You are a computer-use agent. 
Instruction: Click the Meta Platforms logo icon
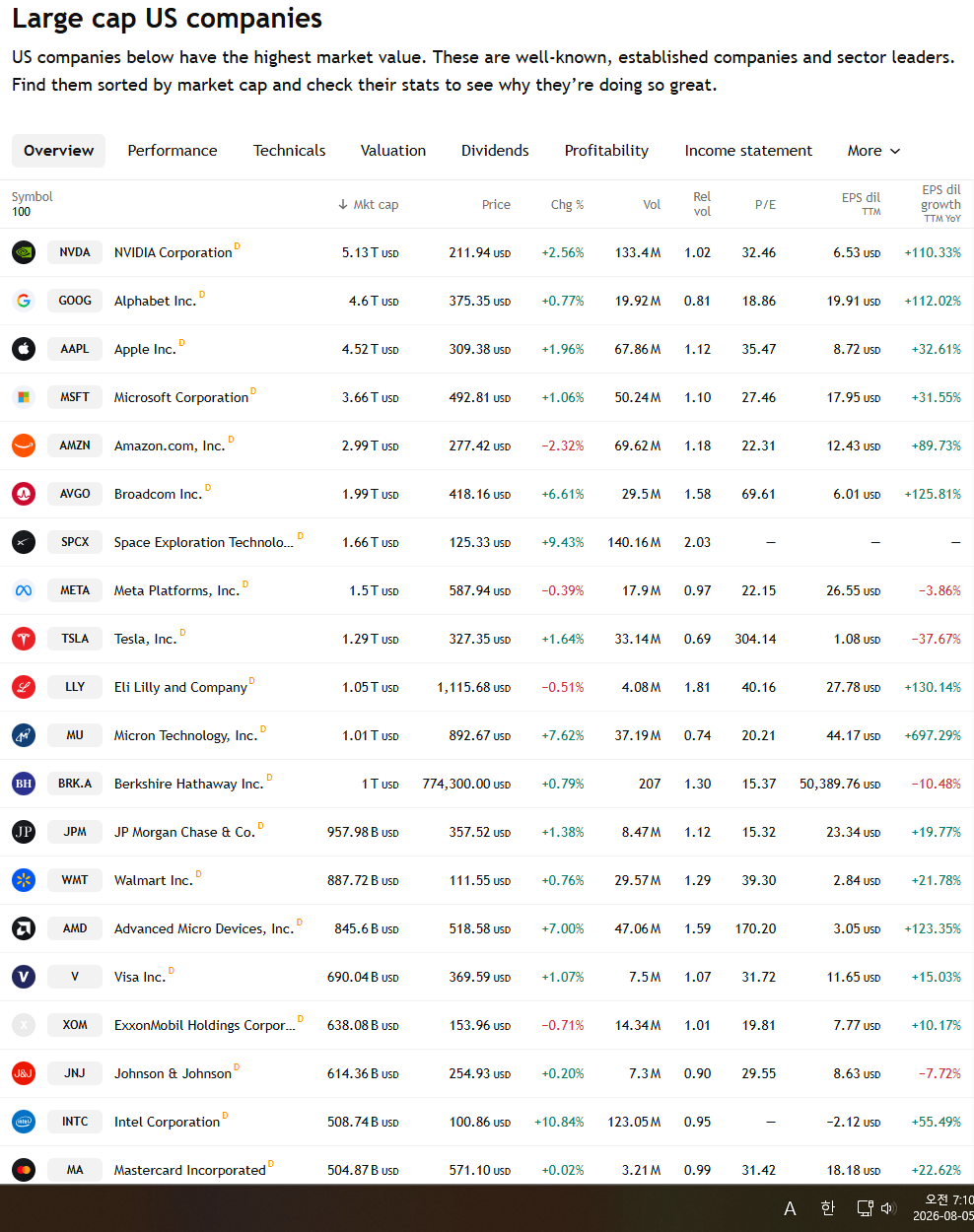coord(24,590)
